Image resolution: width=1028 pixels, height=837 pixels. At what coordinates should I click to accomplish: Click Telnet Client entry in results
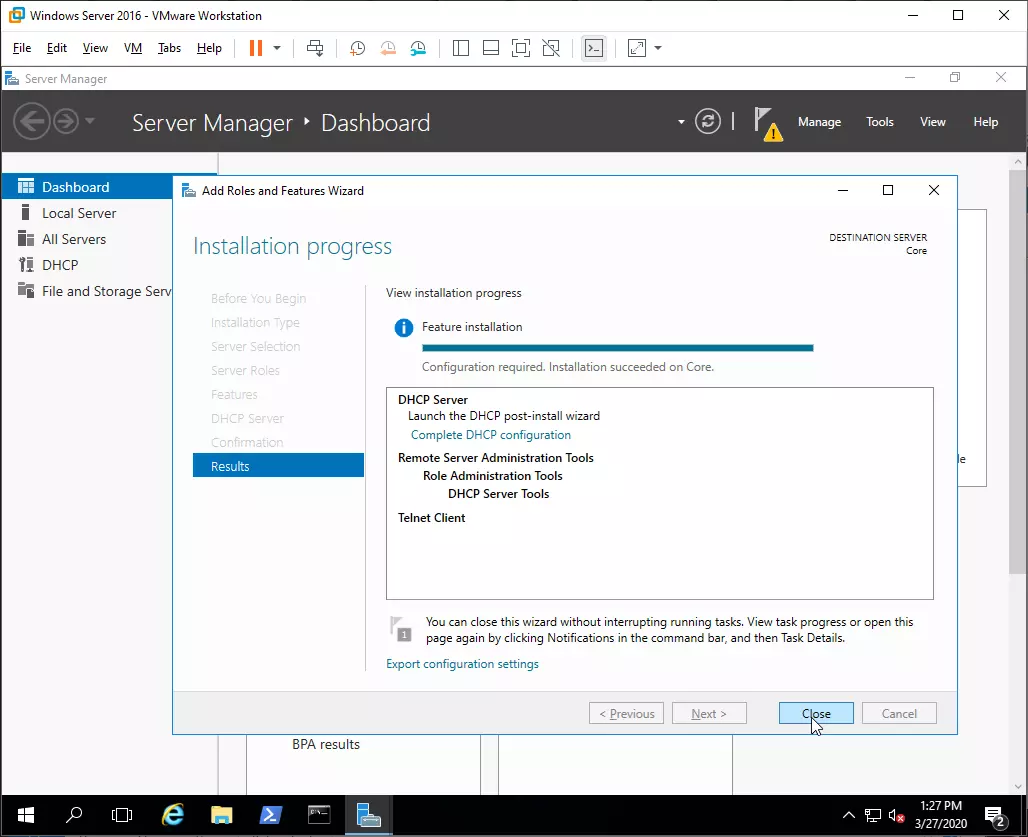pos(431,518)
